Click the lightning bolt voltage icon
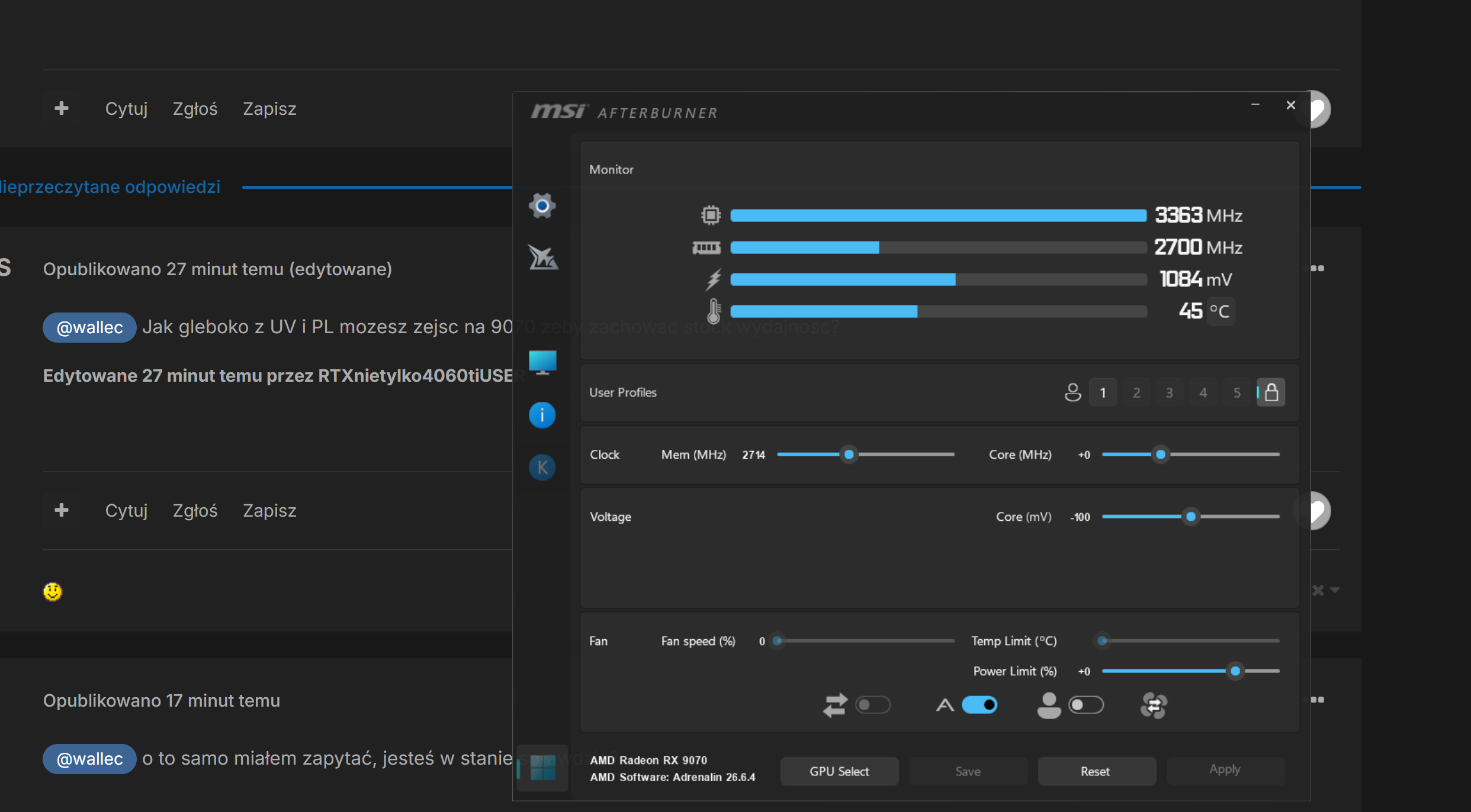 coord(714,279)
